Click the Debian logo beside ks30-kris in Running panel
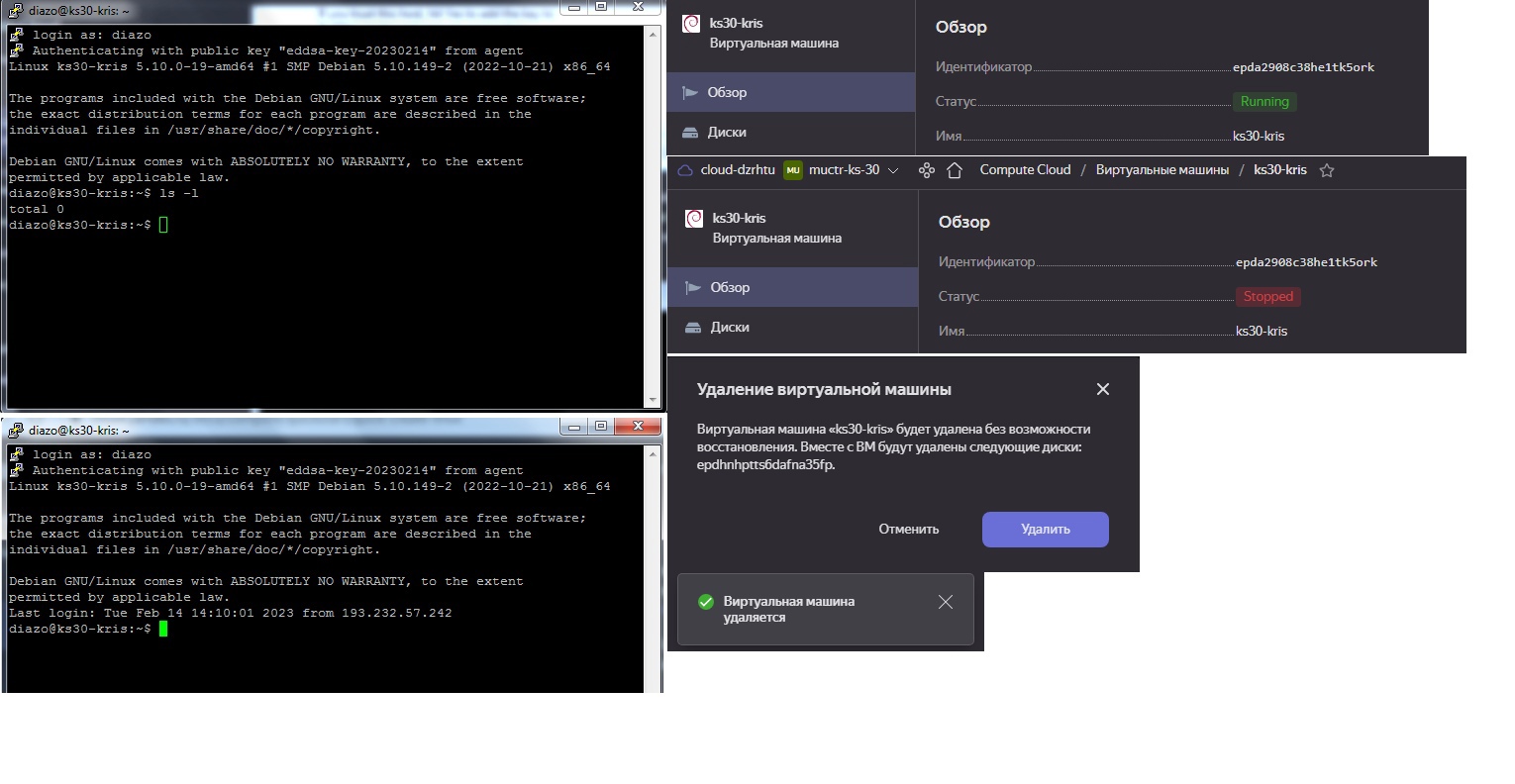The width and height of the screenshot is (1515, 784). tap(691, 24)
